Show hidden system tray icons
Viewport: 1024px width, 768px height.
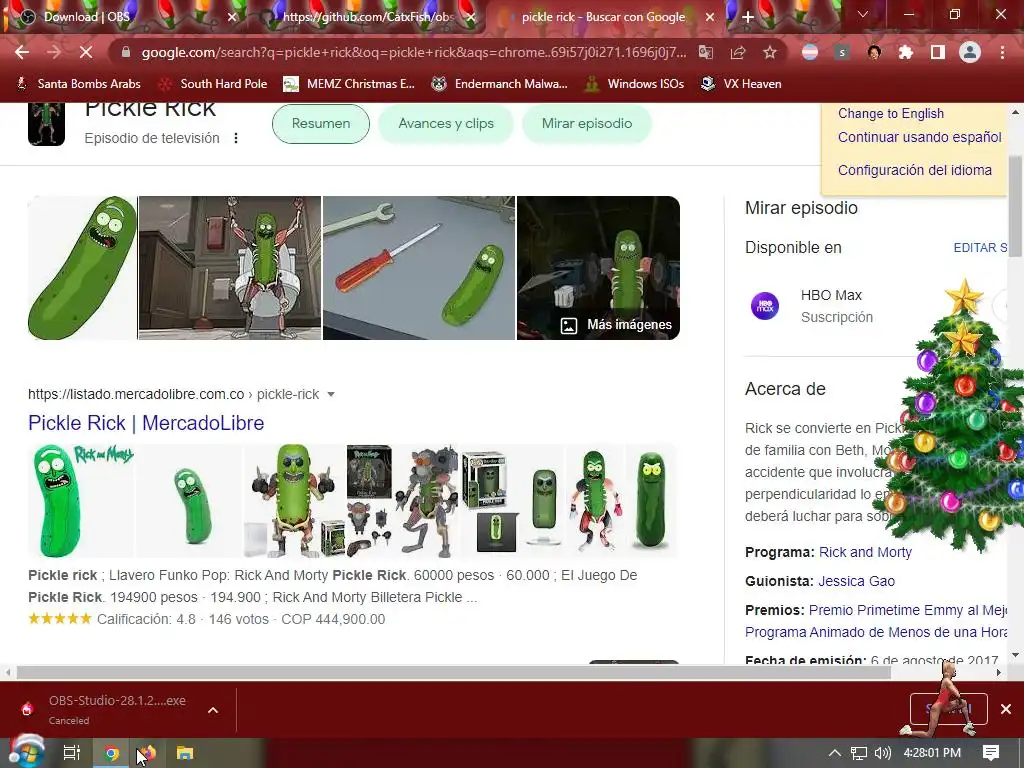point(835,753)
